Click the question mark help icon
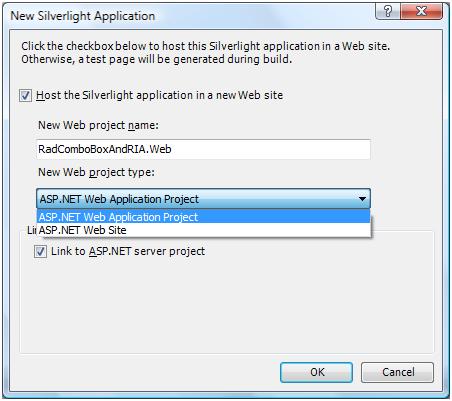Image resolution: width=452 pixels, height=401 pixels. [x=388, y=11]
